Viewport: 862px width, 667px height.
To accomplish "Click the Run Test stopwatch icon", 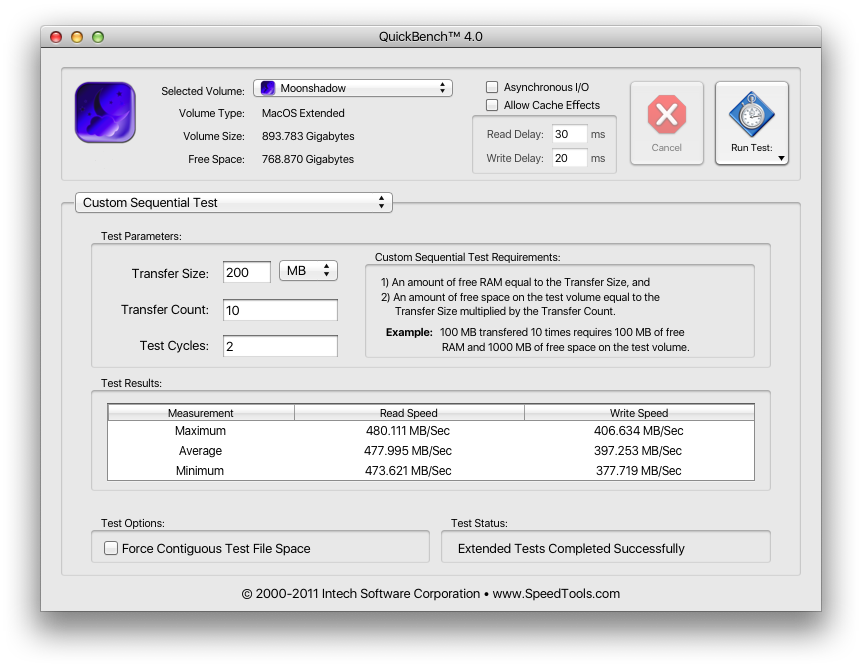I will (751, 115).
